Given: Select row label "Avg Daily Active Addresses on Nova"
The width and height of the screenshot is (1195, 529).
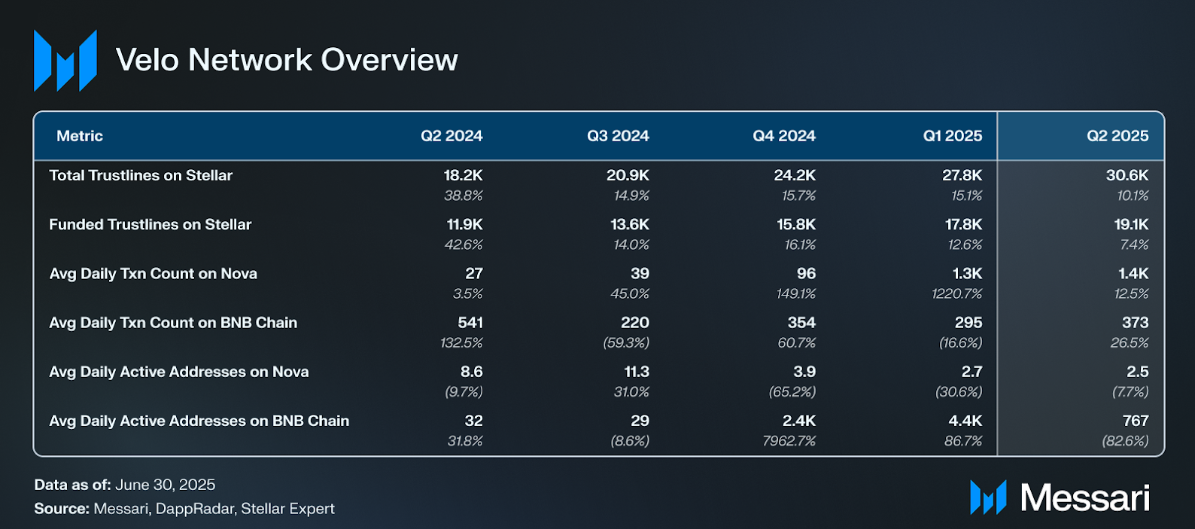Looking at the screenshot, I should [179, 372].
